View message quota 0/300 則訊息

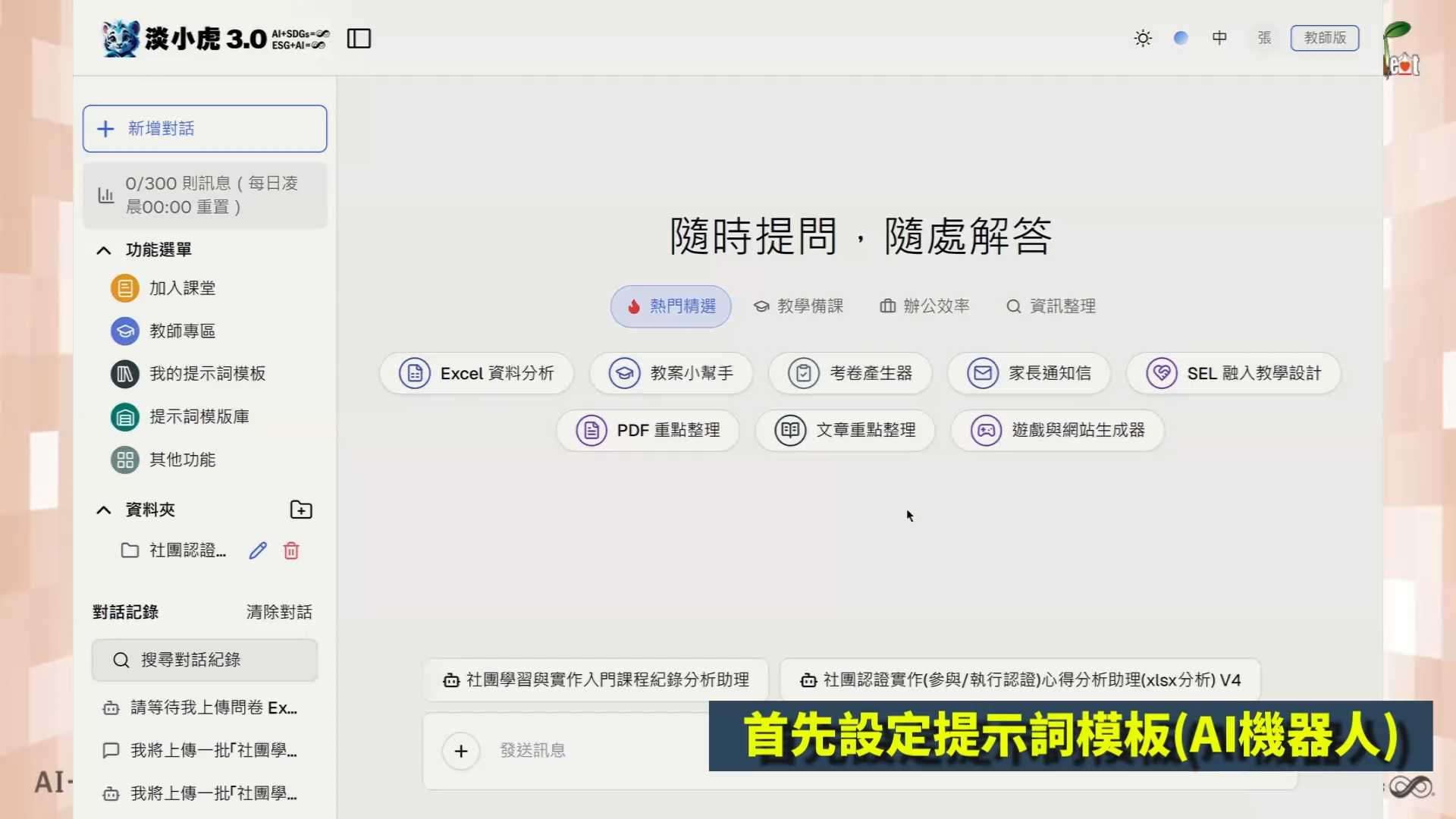[x=205, y=195]
